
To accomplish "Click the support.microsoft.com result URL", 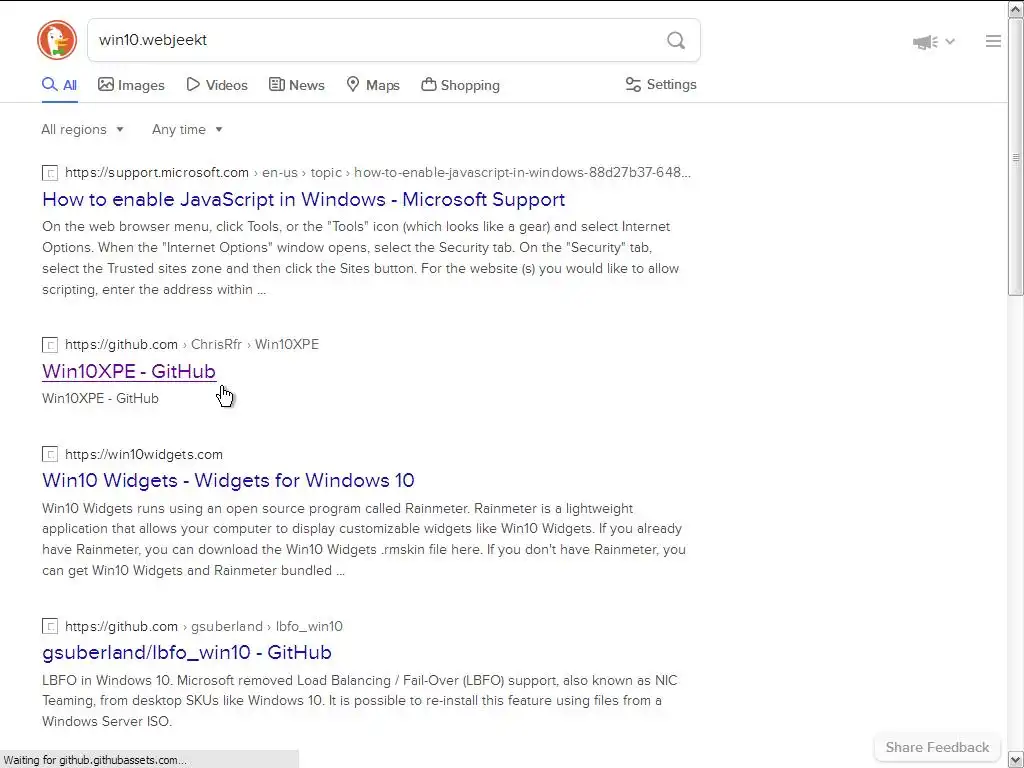I will coord(378,172).
